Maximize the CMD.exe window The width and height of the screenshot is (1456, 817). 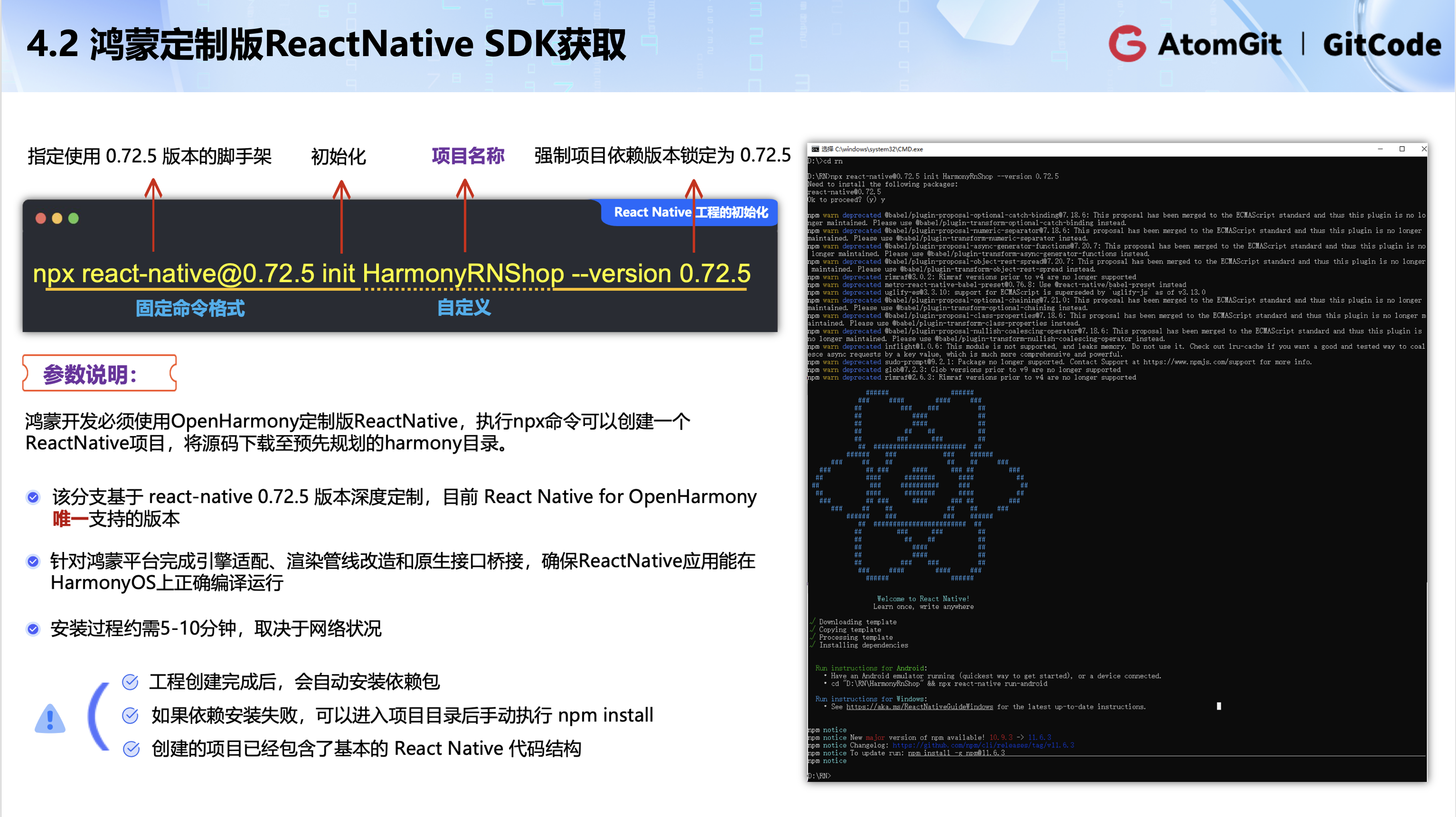1402,149
